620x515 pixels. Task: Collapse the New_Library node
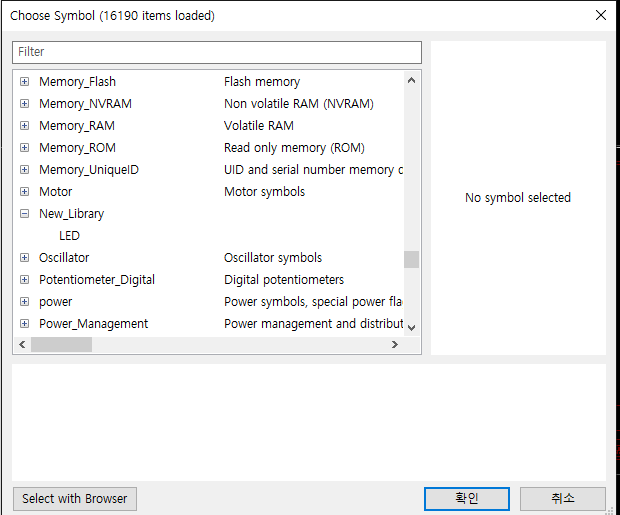pos(25,214)
